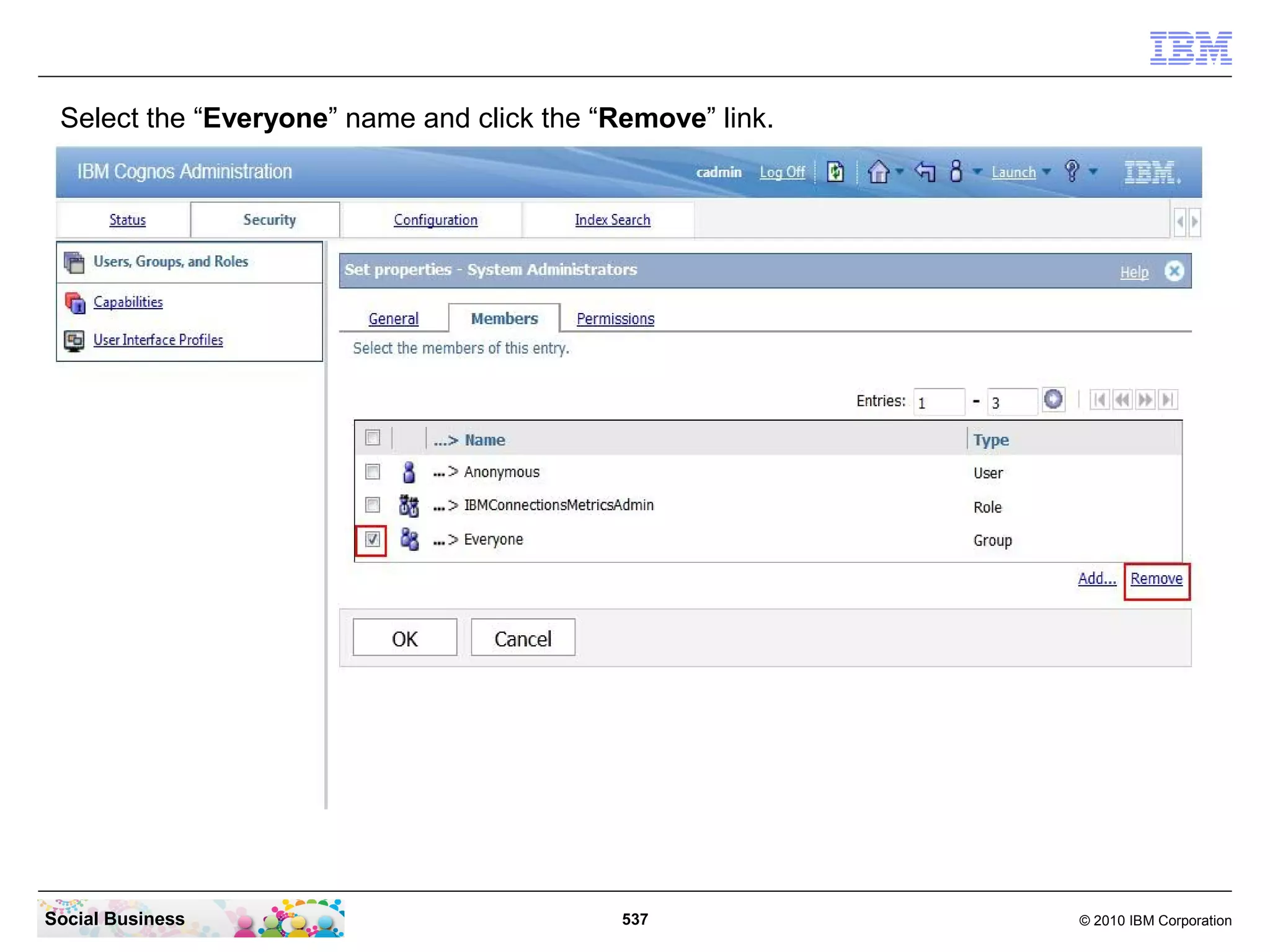
Task: Switch to the Status tab
Action: point(127,219)
